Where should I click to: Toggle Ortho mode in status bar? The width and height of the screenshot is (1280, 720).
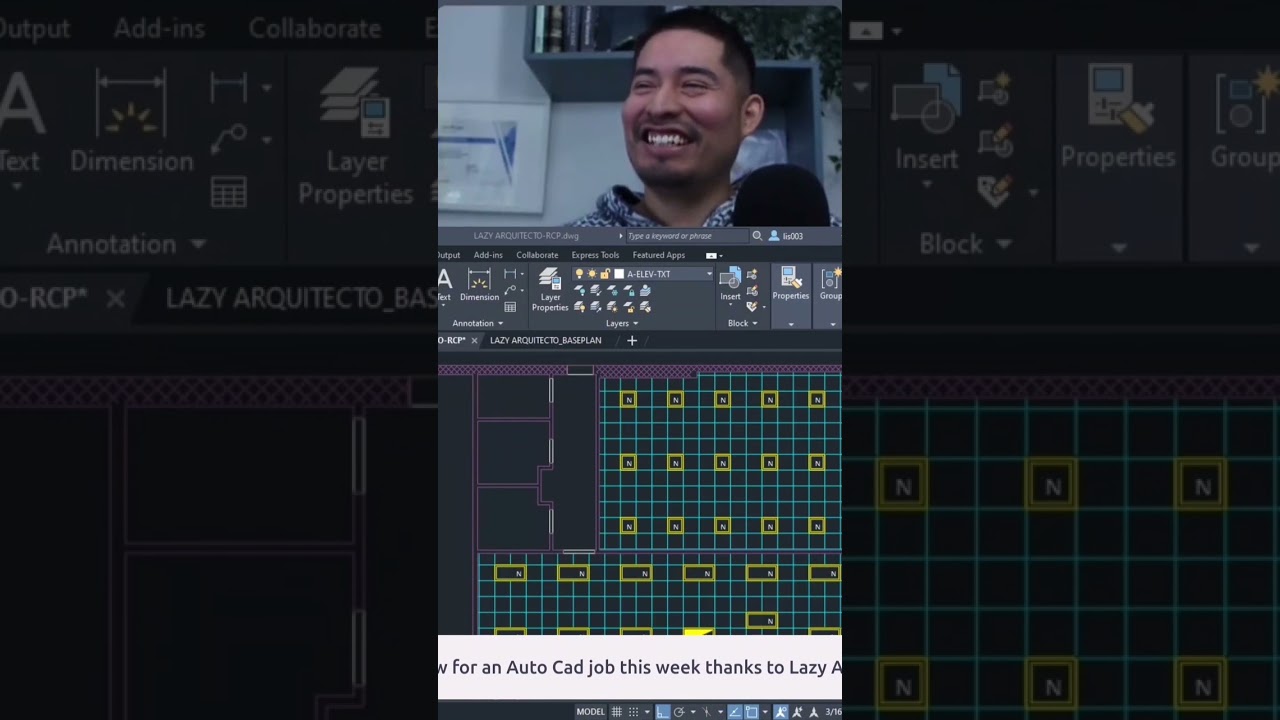(663, 712)
